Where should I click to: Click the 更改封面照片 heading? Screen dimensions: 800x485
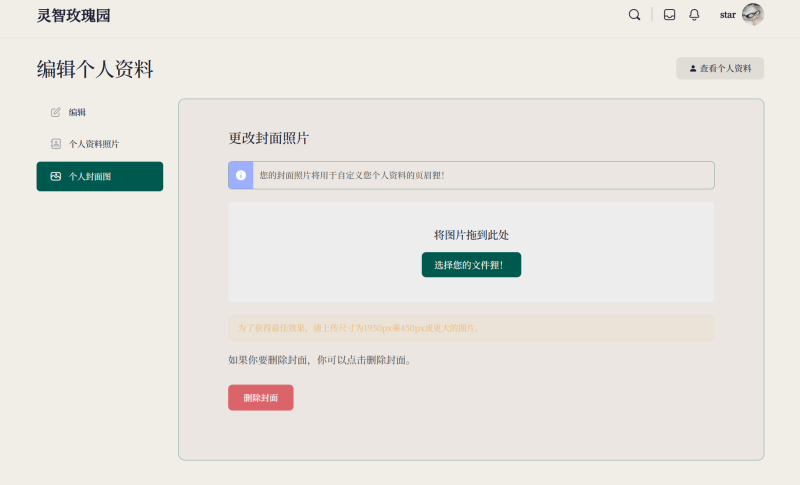(268, 138)
